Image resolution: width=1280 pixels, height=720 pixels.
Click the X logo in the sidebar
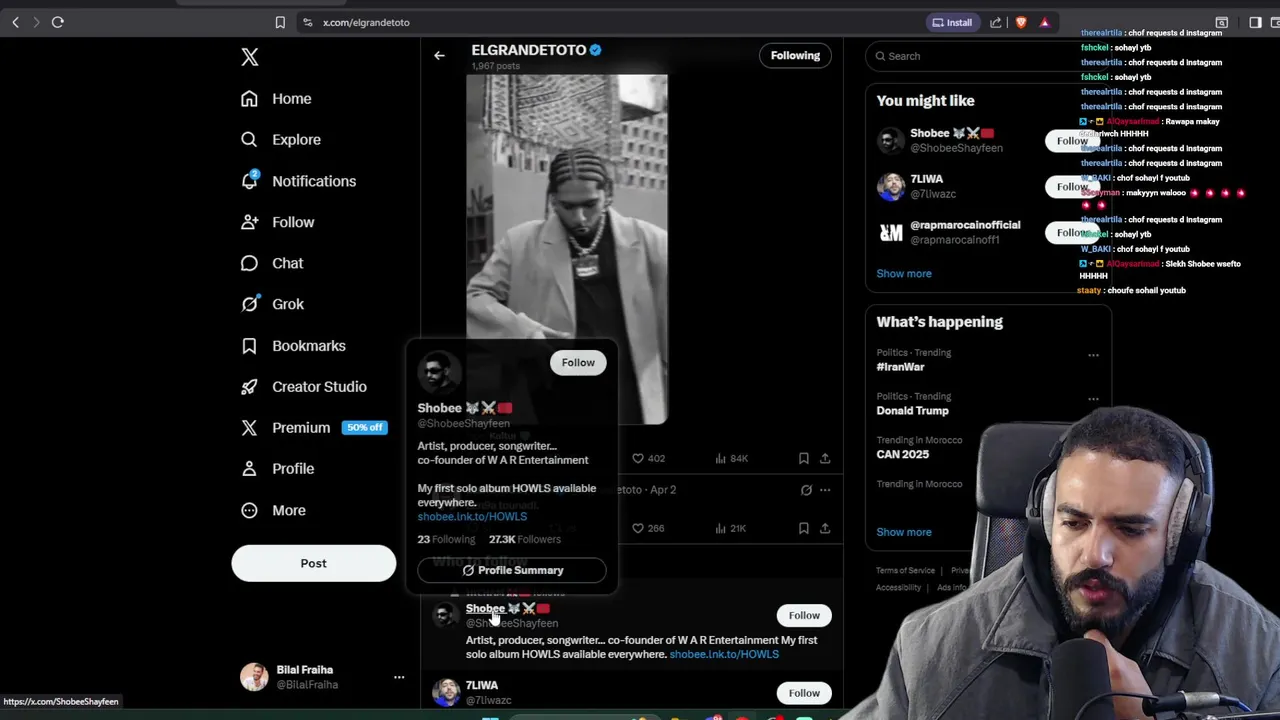[250, 57]
